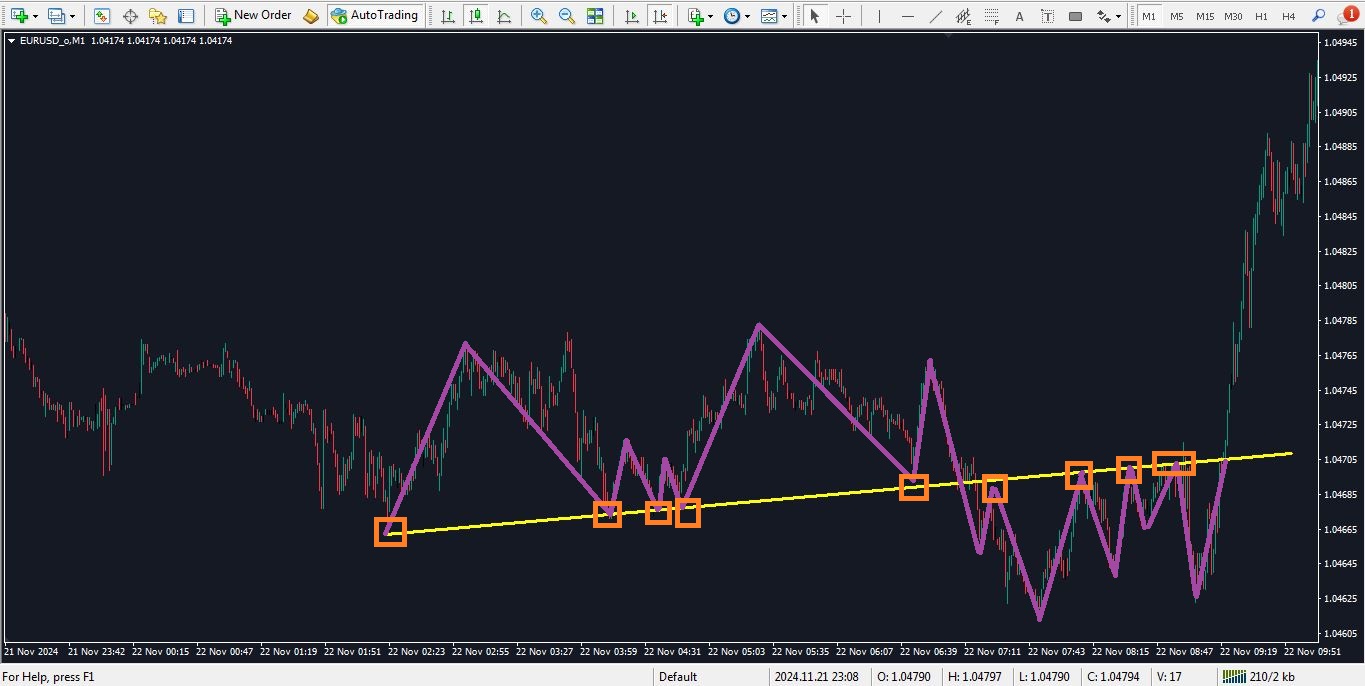Select the H1 timeframe
This screenshot has width=1365, height=686.
(1262, 16)
